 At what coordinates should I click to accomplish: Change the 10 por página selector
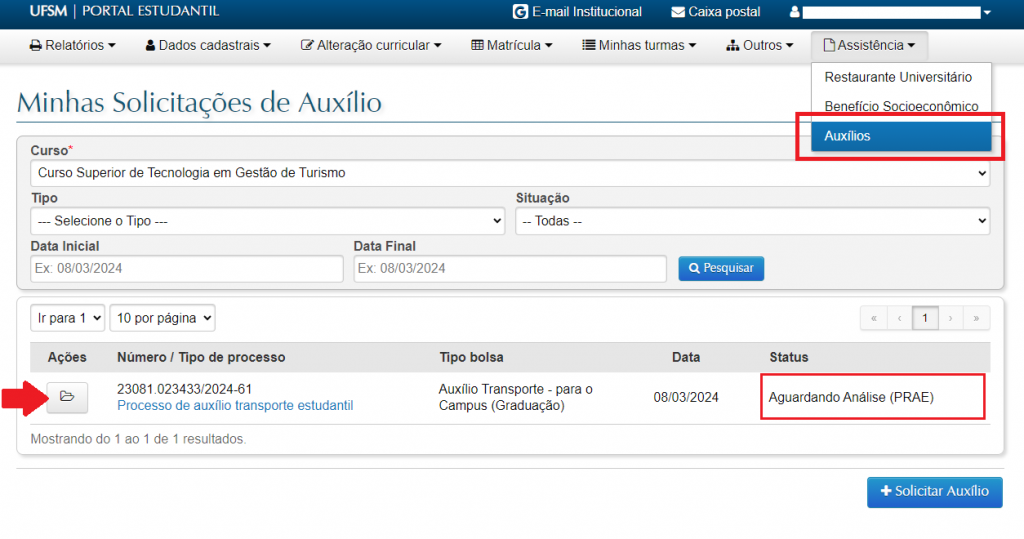pos(162,318)
